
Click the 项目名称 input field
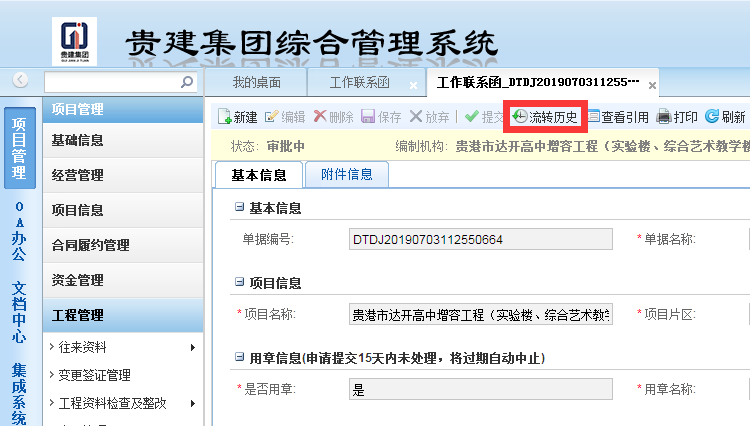[480, 315]
